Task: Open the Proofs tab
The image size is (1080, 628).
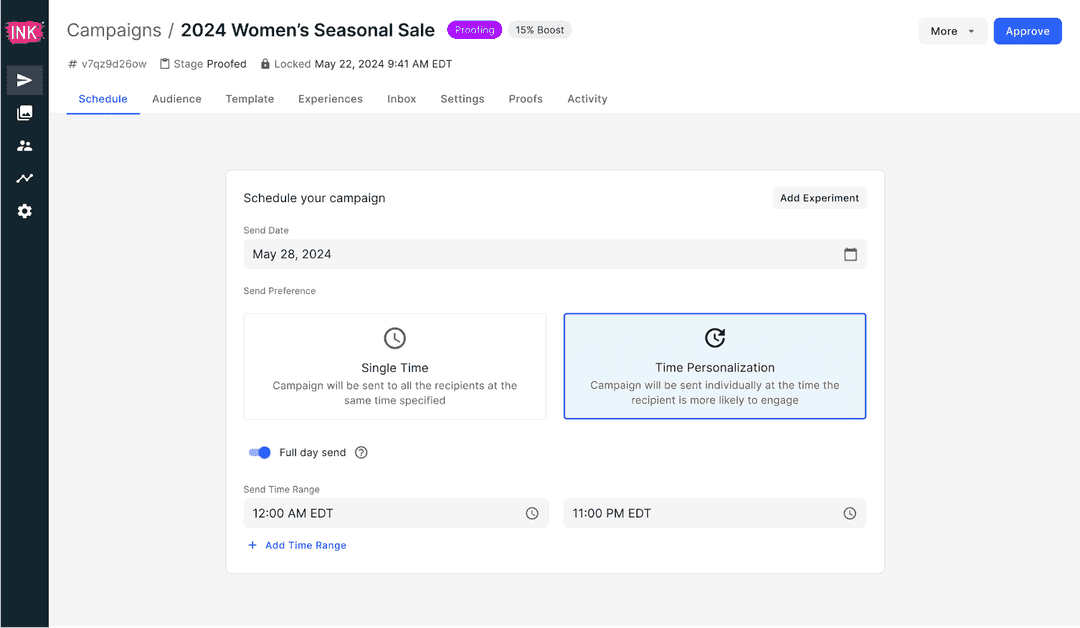Action: (x=525, y=98)
